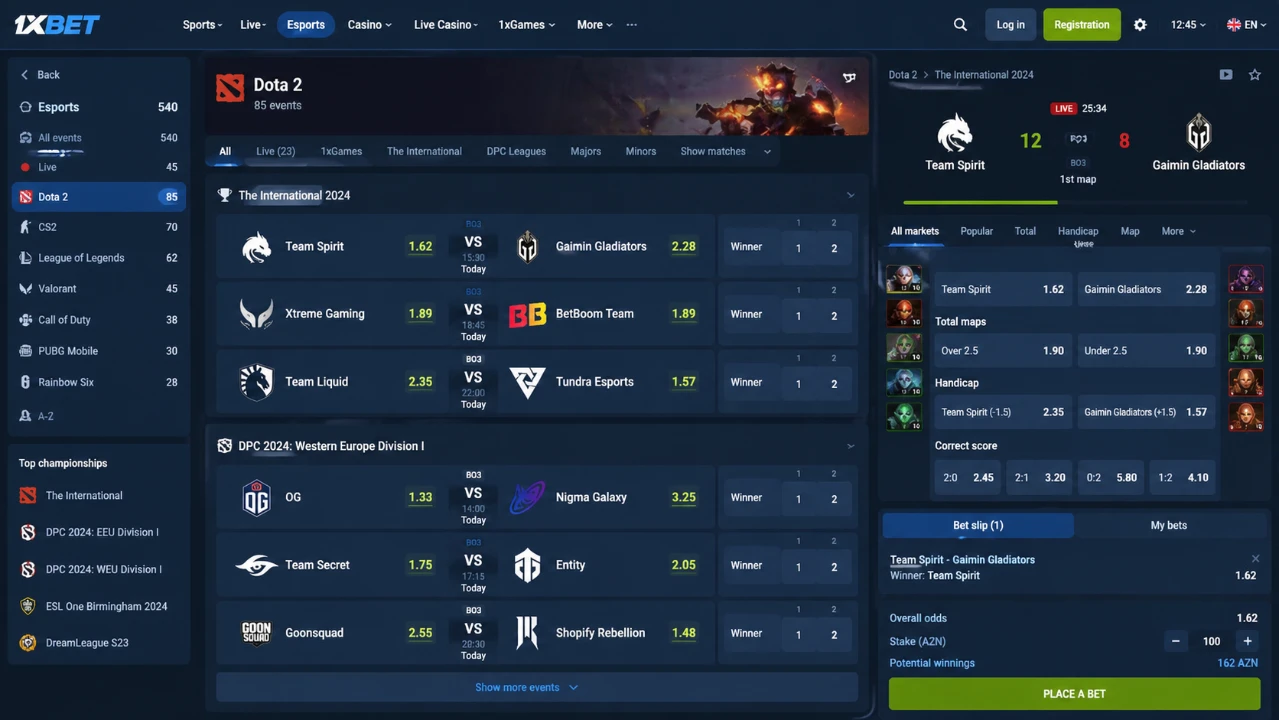The height and width of the screenshot is (720, 1279).
Task: Open the settings gear icon
Action: click(1140, 25)
